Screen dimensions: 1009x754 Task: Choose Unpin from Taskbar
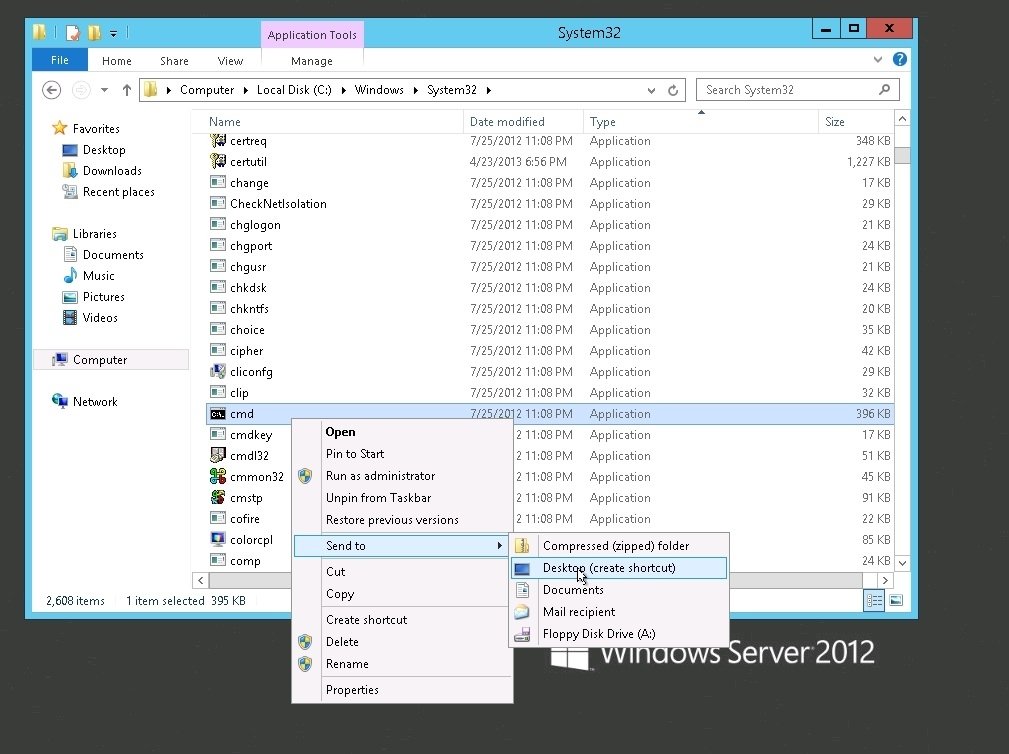click(x=403, y=497)
